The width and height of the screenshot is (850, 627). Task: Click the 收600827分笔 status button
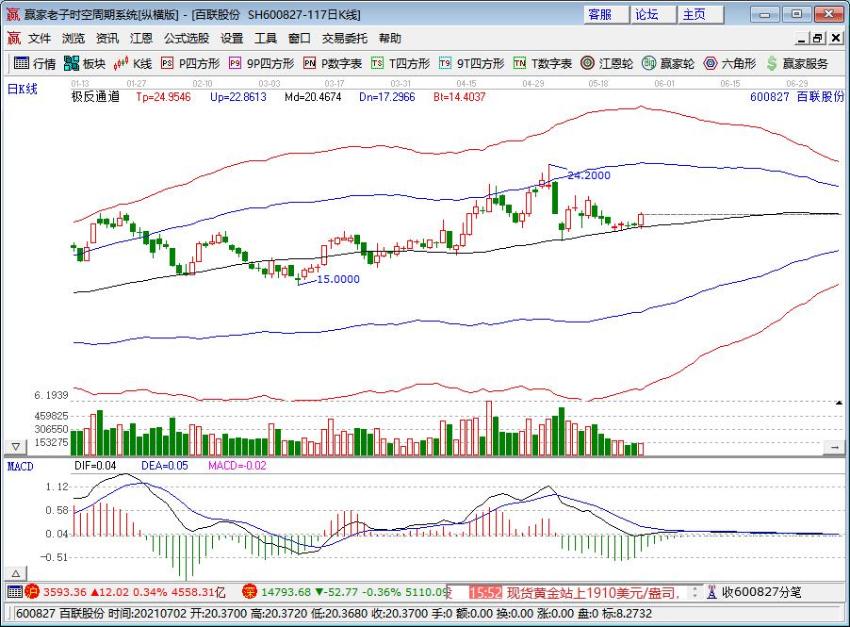[x=761, y=592]
